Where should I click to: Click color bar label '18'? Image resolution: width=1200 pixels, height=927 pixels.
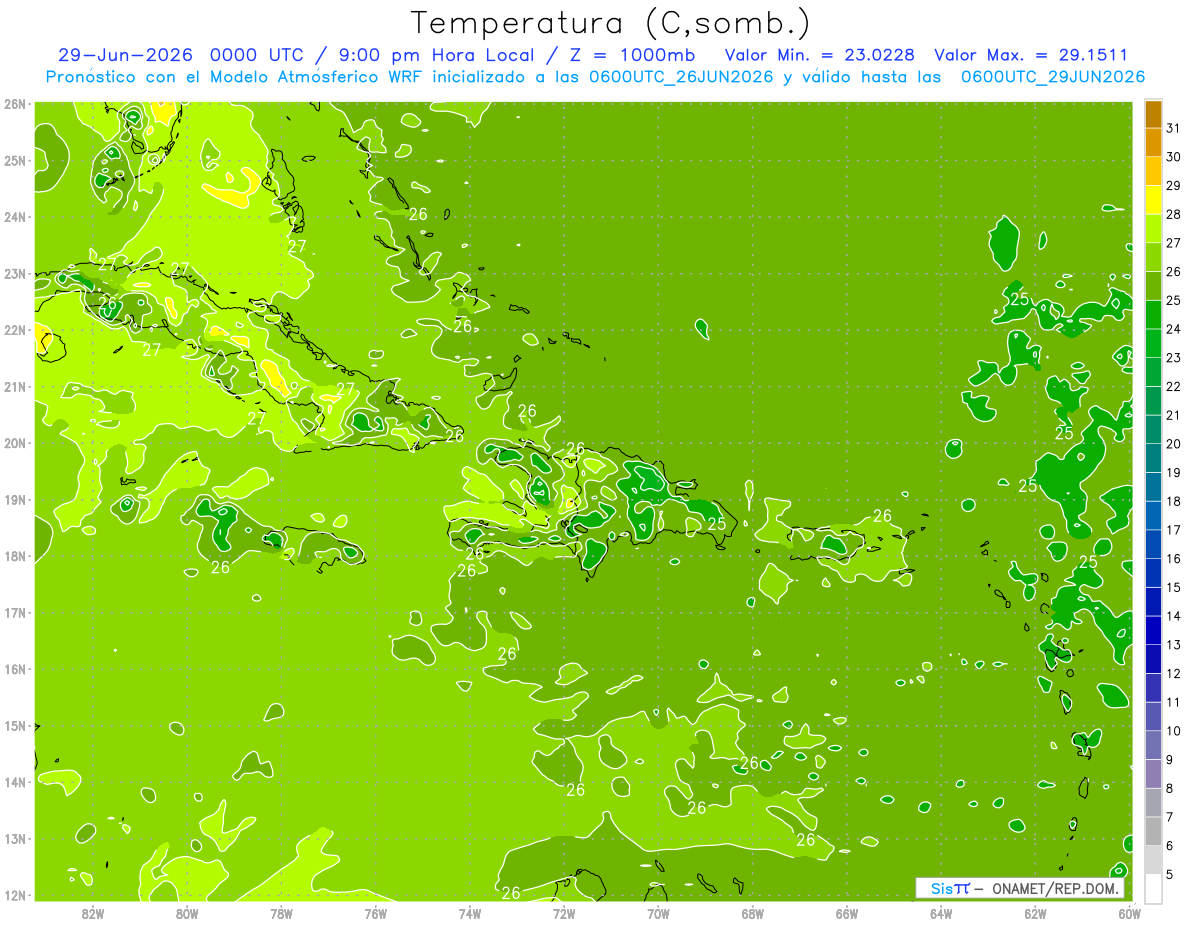pyautogui.click(x=1174, y=501)
